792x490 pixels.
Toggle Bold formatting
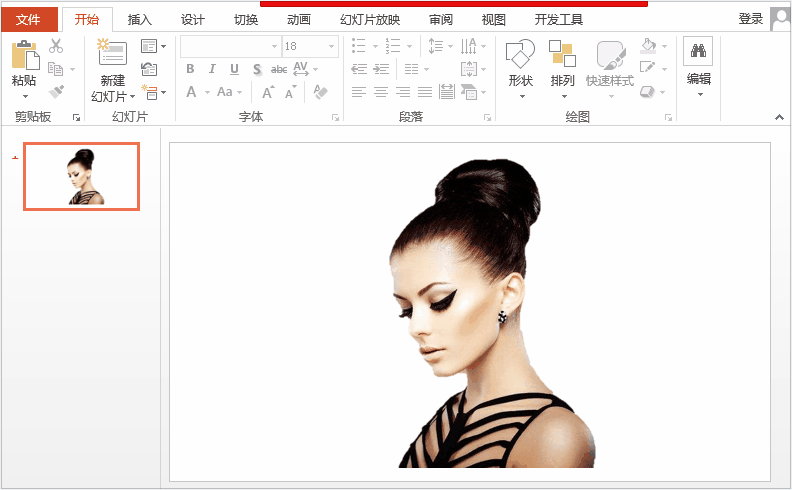point(190,69)
